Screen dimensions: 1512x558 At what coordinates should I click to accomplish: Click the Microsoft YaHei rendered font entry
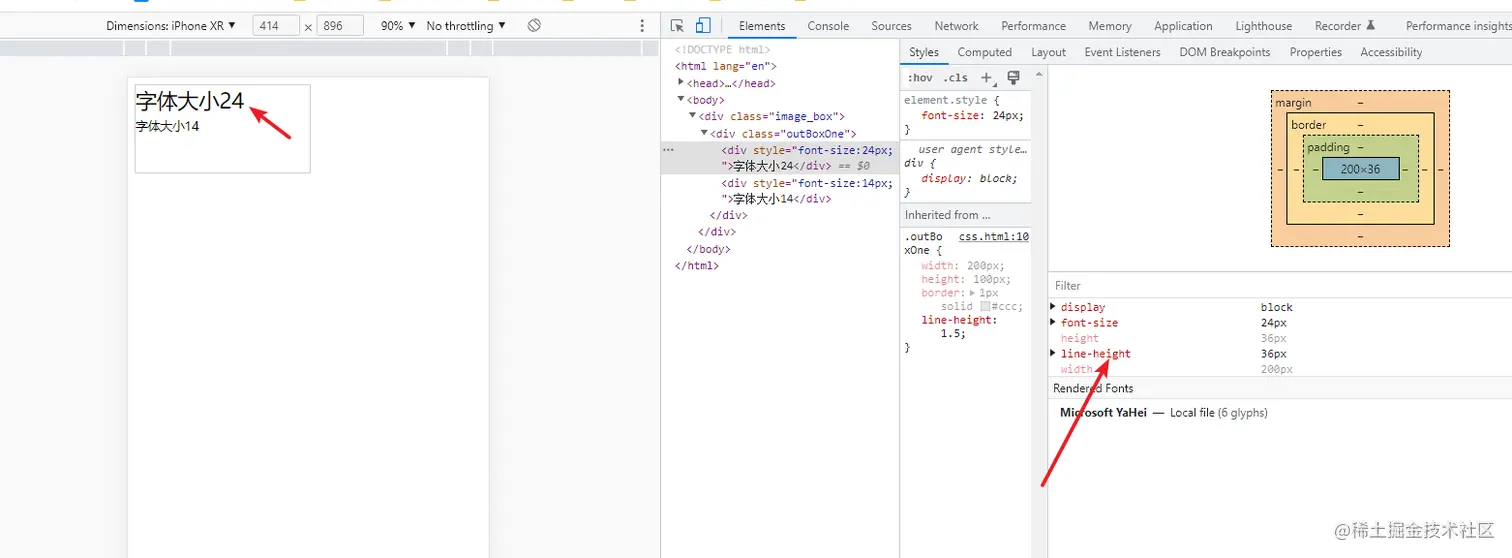(1163, 412)
